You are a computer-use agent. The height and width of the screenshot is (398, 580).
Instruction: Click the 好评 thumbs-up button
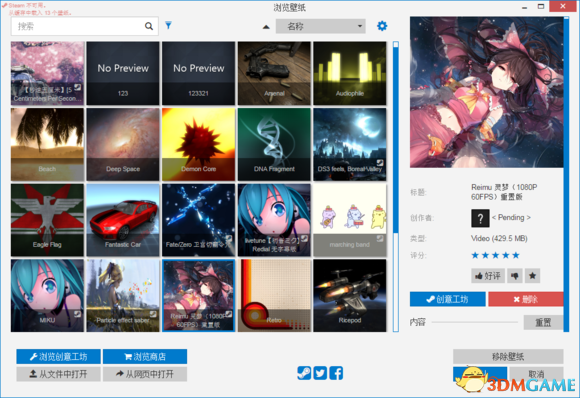(488, 276)
